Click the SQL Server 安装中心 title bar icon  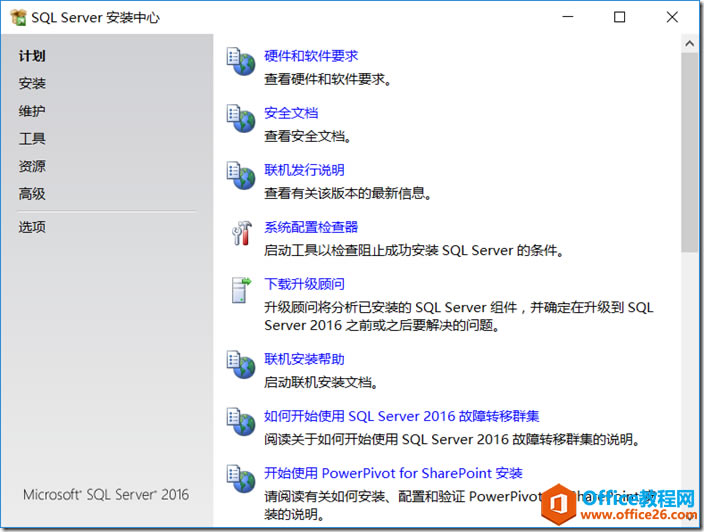click(x=19, y=18)
